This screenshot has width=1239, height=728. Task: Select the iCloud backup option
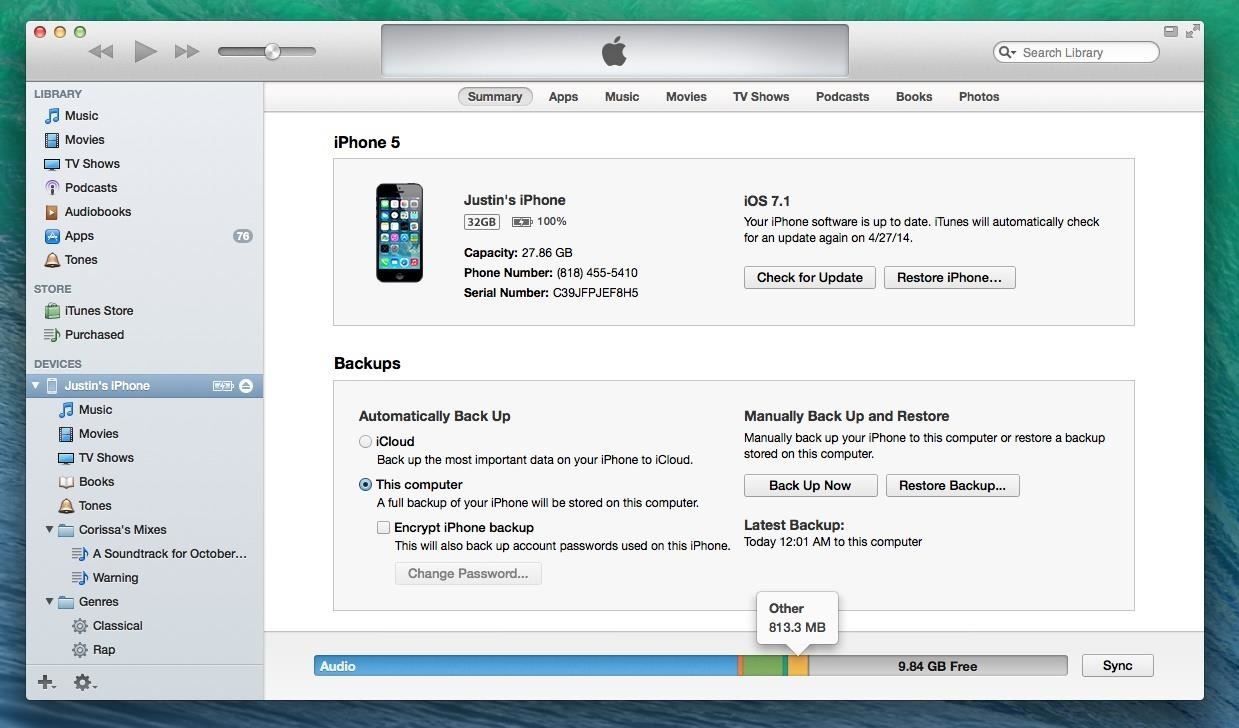[365, 441]
